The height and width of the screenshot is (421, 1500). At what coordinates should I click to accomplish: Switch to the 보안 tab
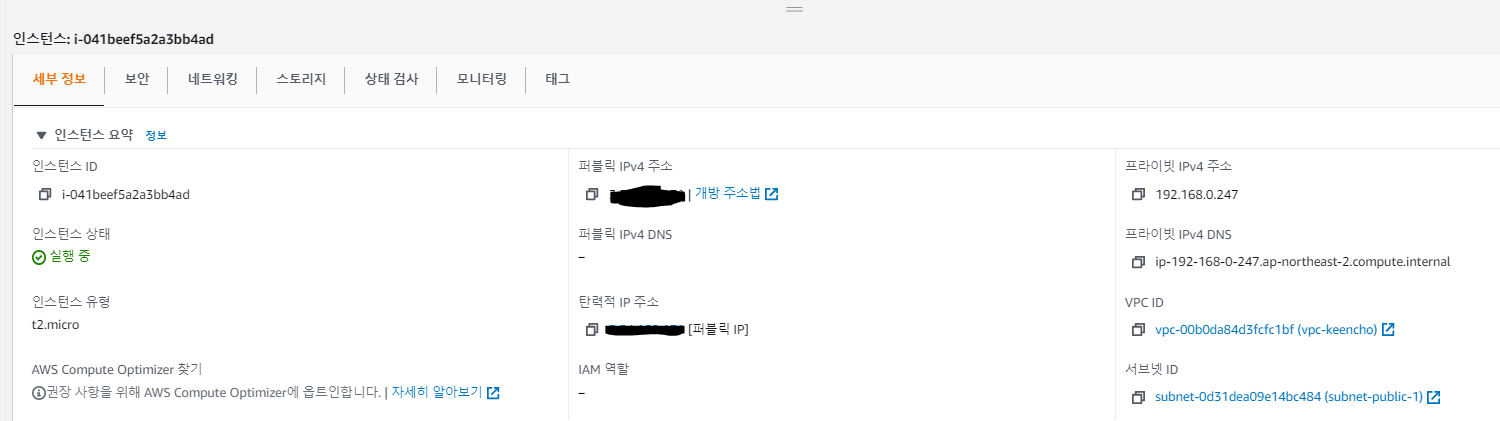click(137, 79)
